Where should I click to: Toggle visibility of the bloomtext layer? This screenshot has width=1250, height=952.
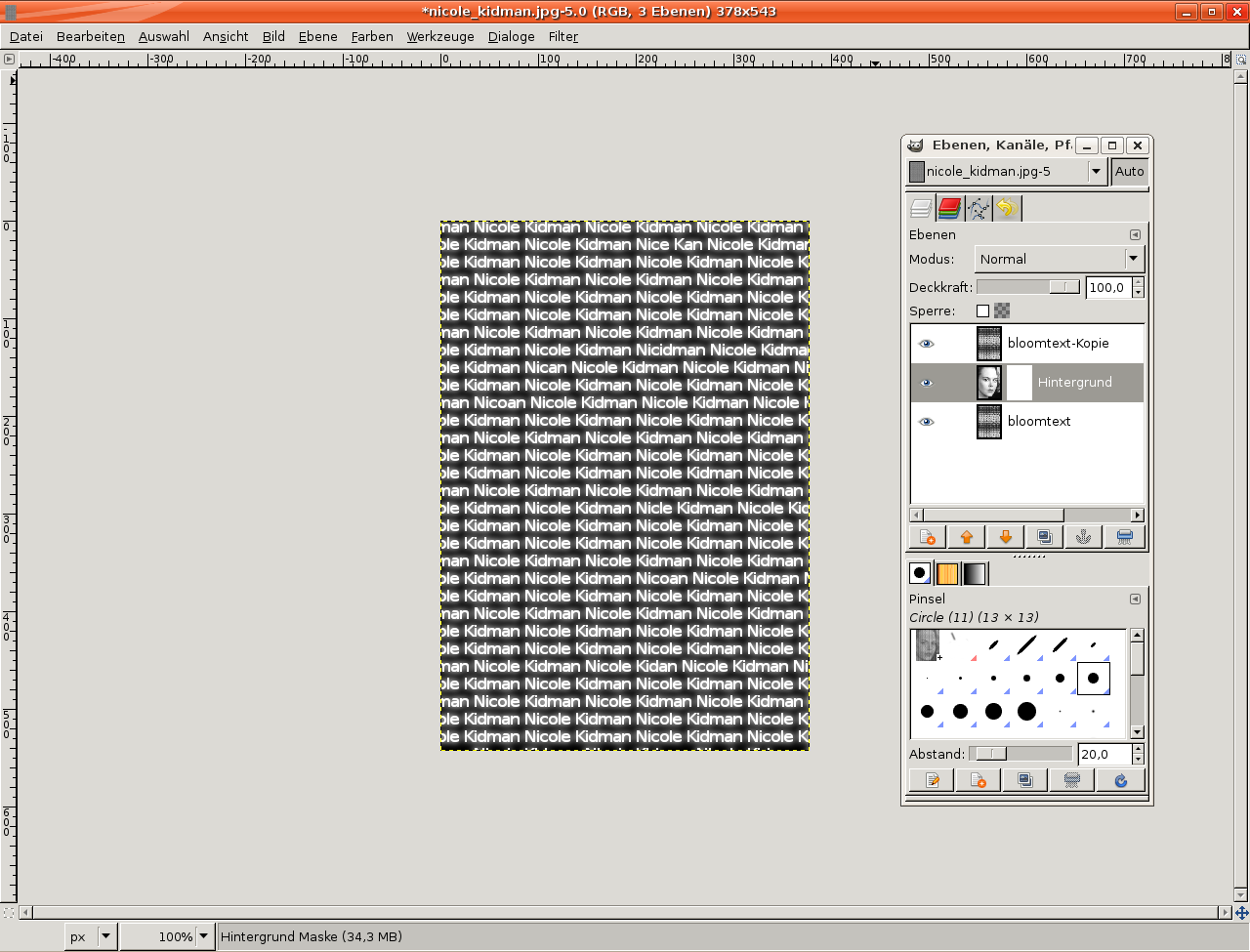[927, 422]
